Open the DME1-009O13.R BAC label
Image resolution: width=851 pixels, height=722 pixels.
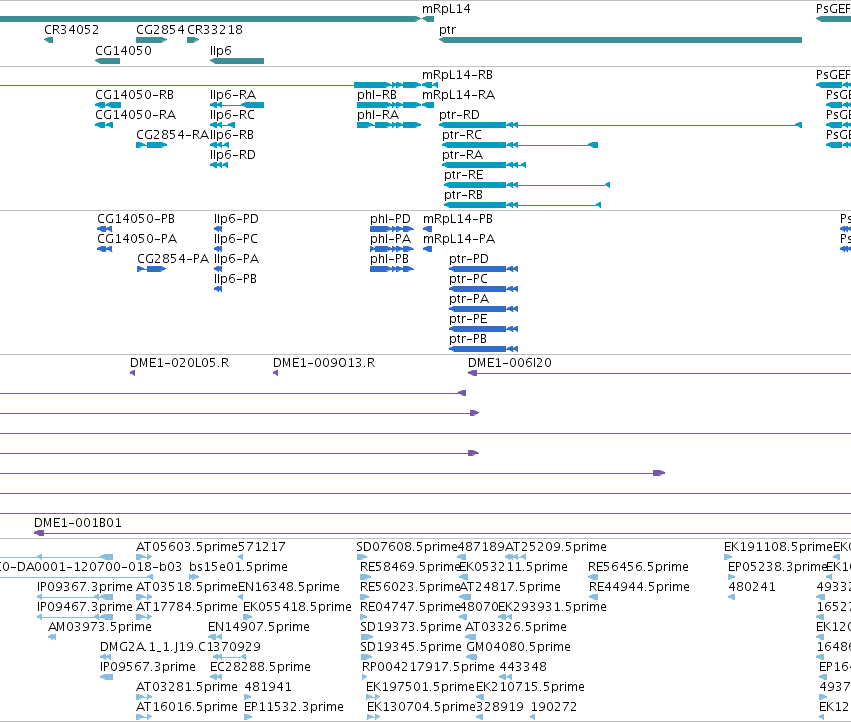point(324,363)
